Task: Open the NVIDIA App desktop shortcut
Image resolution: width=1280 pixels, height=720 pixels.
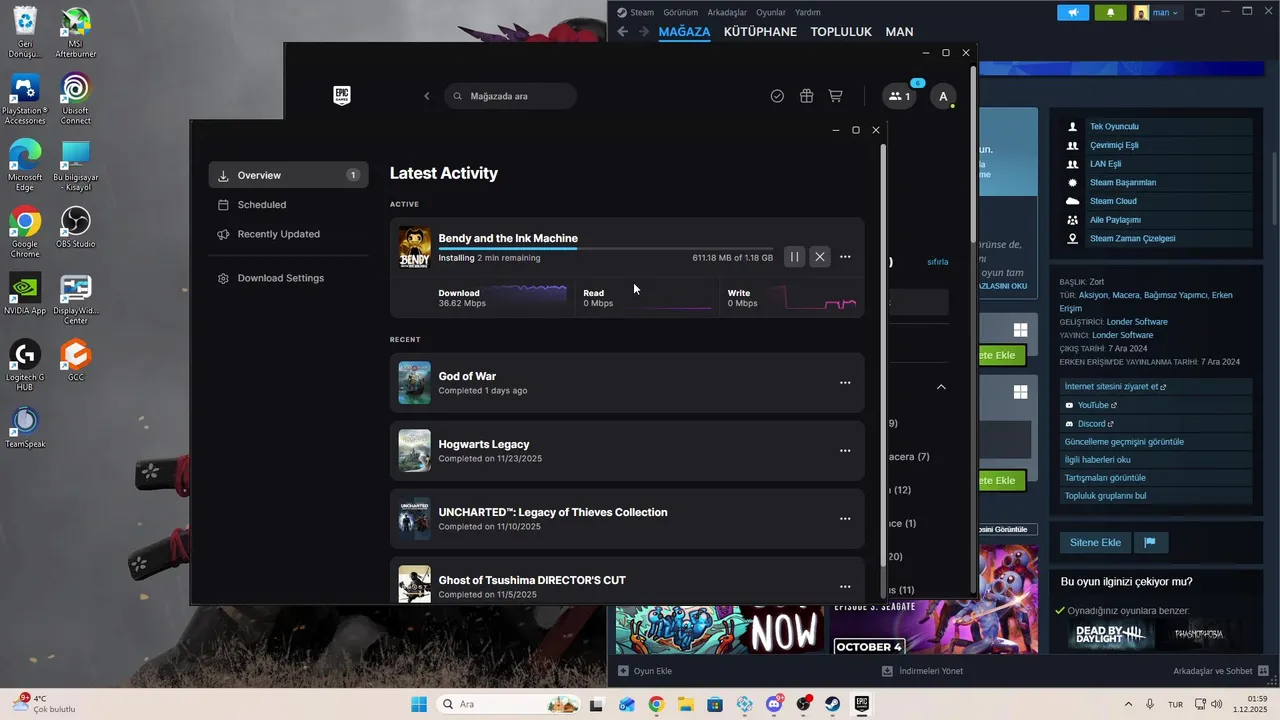Action: click(x=25, y=295)
